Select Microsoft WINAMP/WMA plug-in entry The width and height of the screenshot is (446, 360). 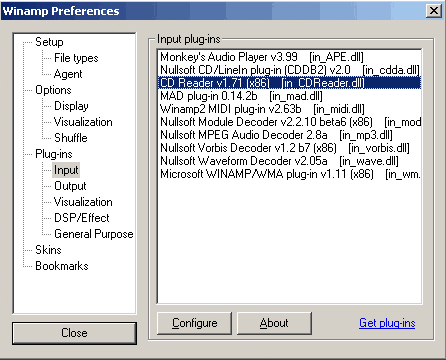[289, 174]
